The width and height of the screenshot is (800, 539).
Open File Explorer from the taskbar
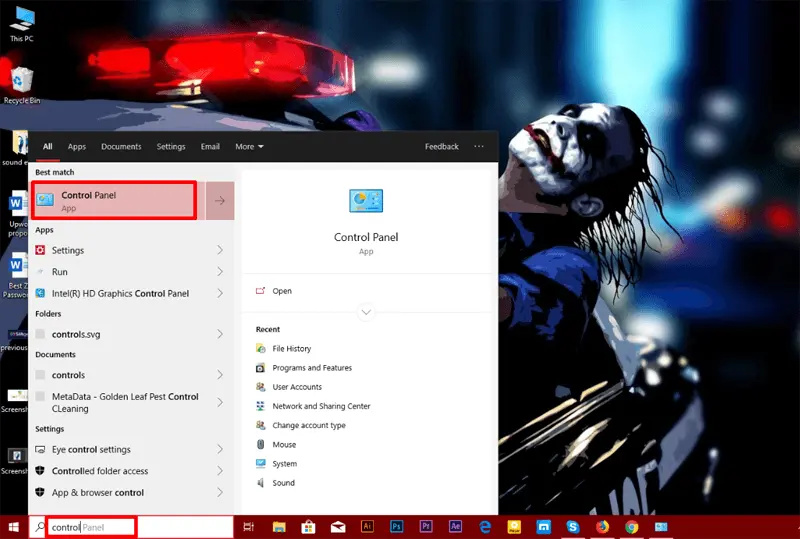(279, 527)
